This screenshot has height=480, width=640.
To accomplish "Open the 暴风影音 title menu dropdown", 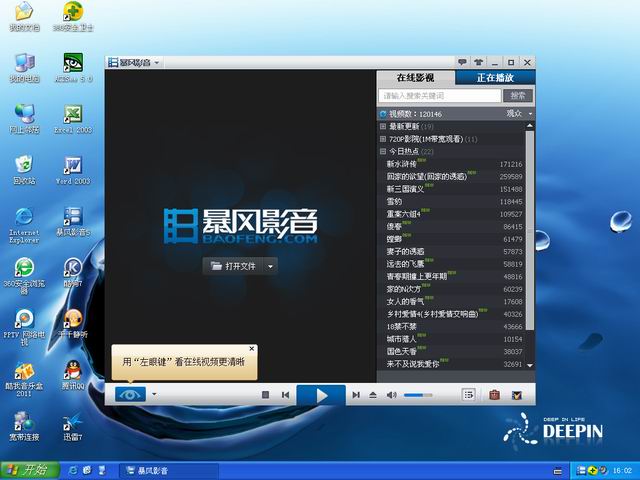I will (157, 63).
